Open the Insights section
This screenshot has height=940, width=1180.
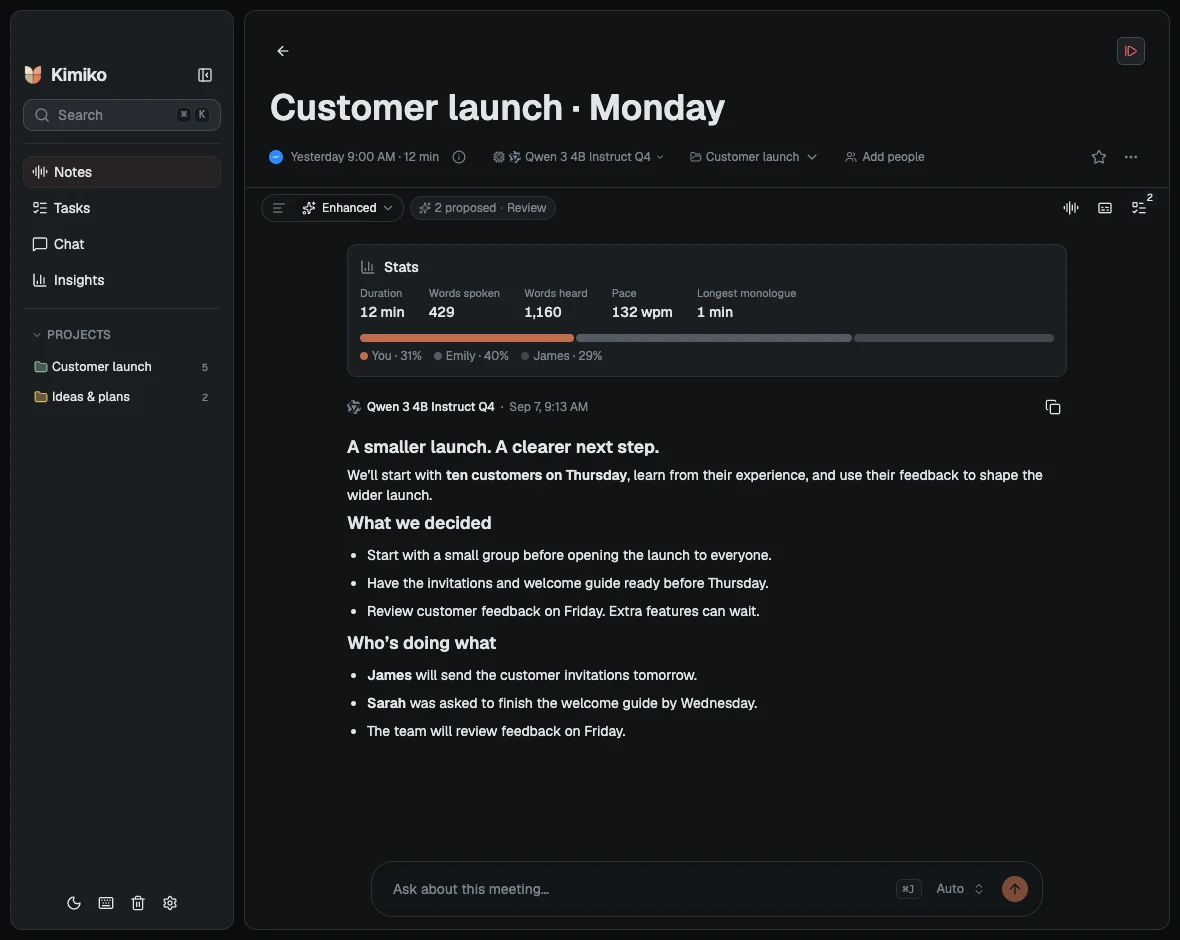point(122,280)
